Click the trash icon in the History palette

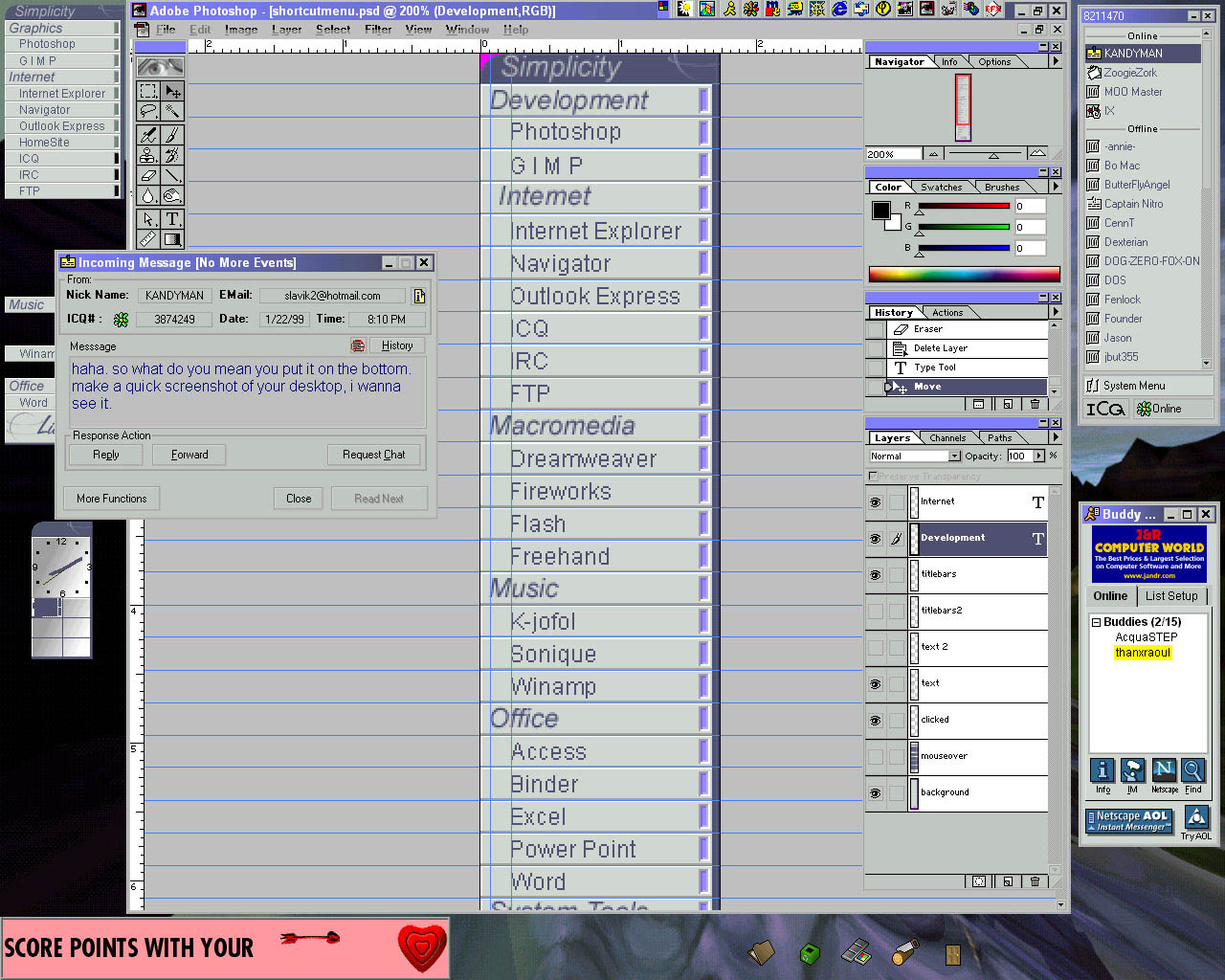pos(1035,404)
